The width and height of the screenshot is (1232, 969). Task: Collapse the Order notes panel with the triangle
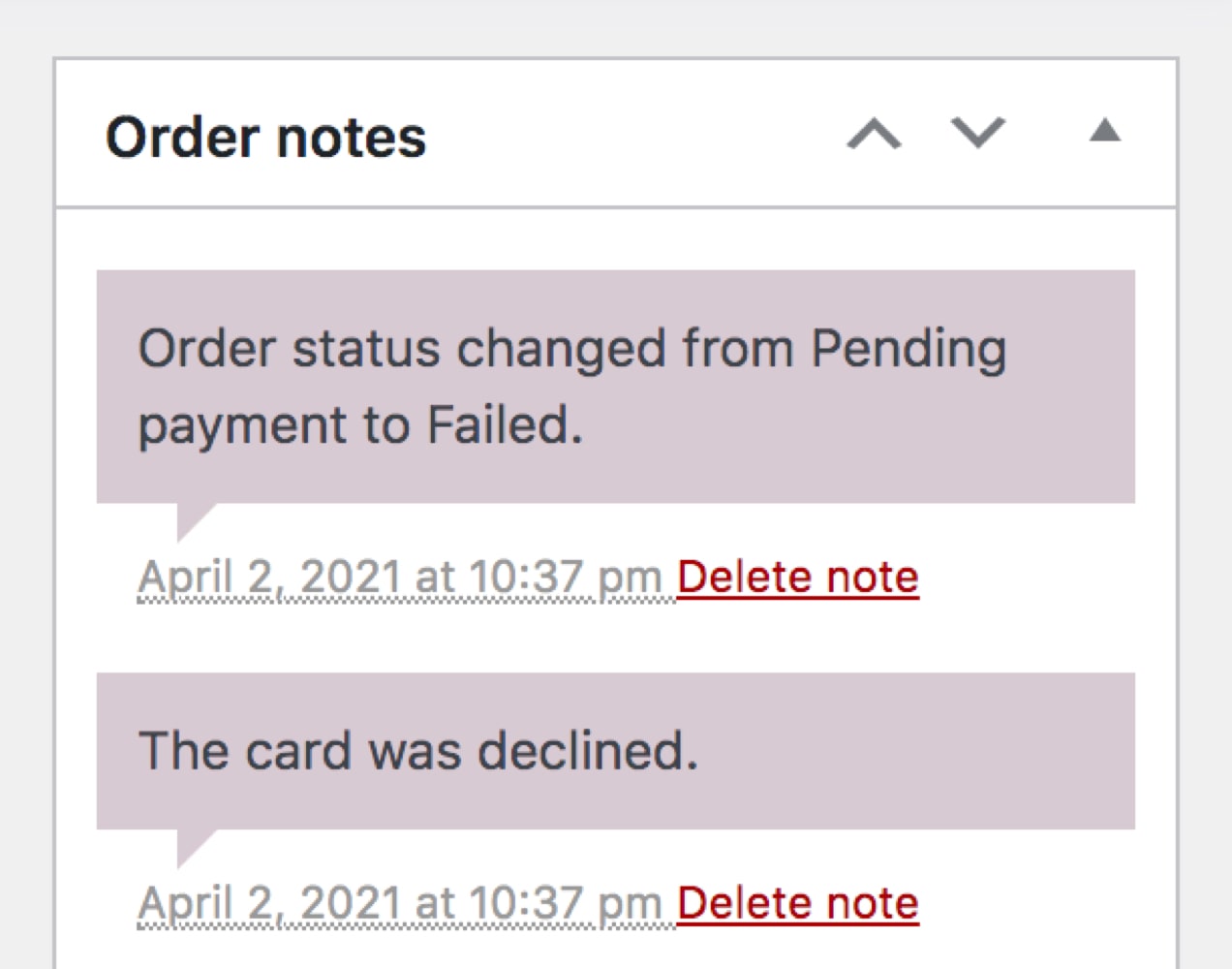[x=1104, y=131]
